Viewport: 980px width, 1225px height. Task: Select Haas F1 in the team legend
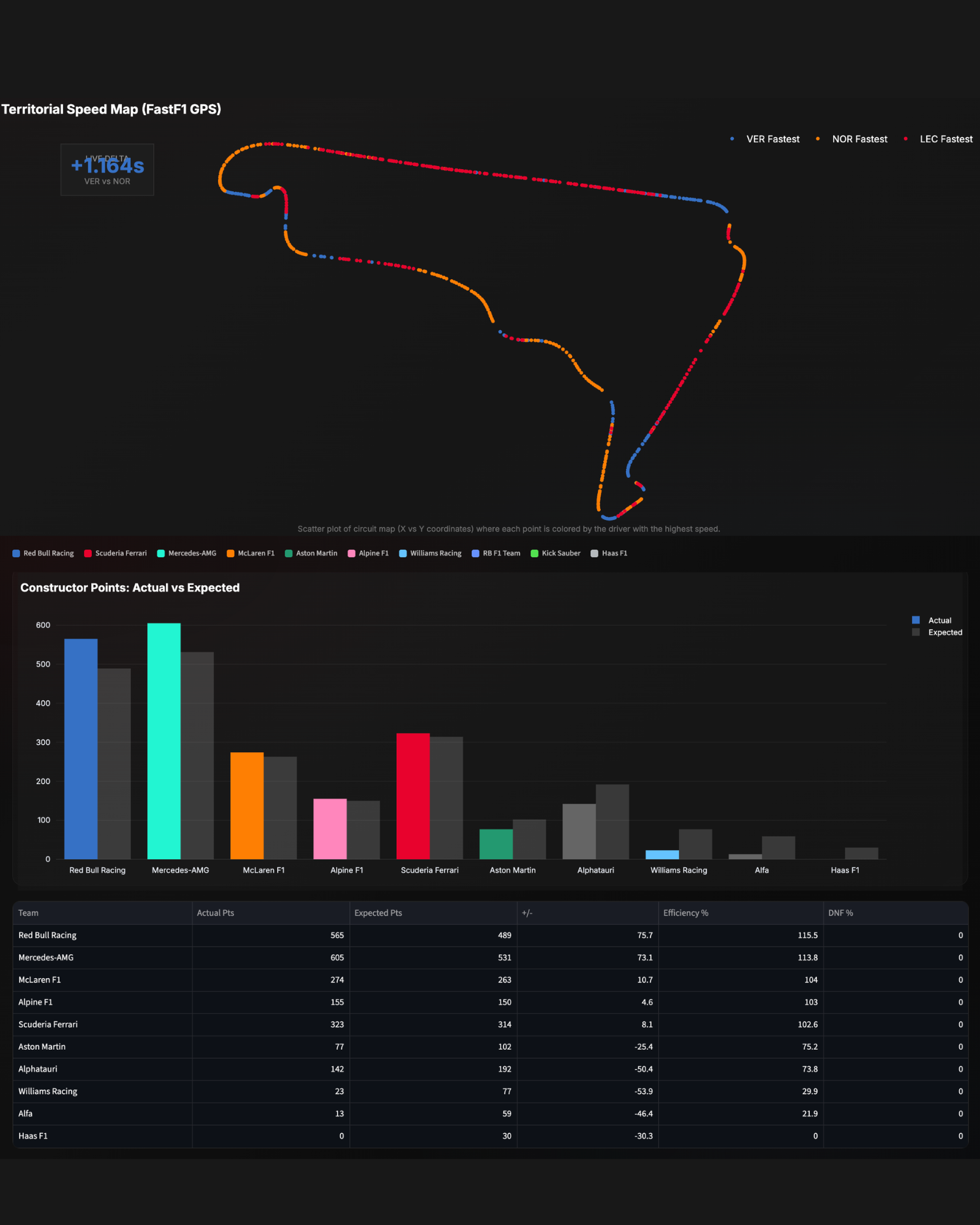pyautogui.click(x=609, y=553)
